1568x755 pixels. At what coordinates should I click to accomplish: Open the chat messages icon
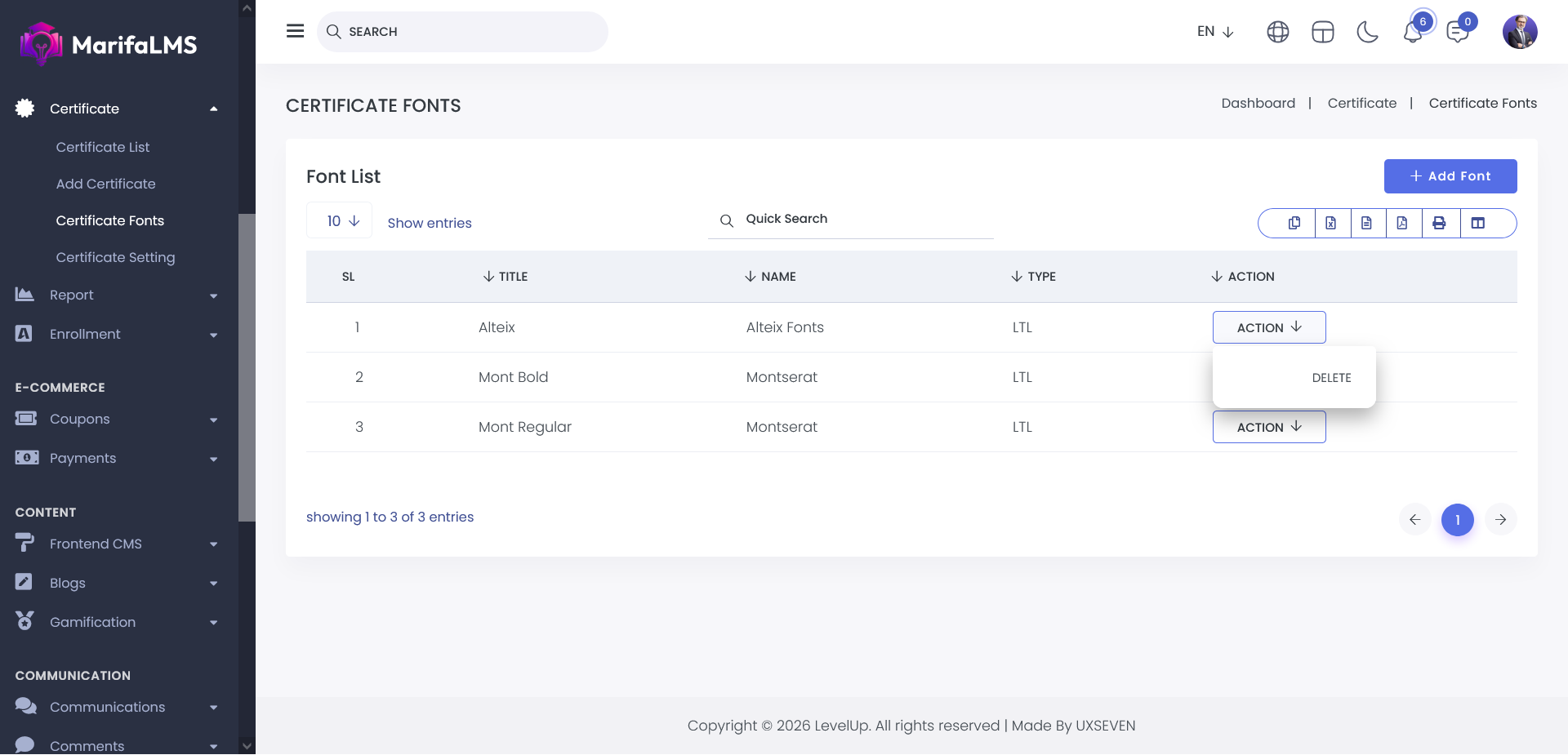coord(1457,33)
